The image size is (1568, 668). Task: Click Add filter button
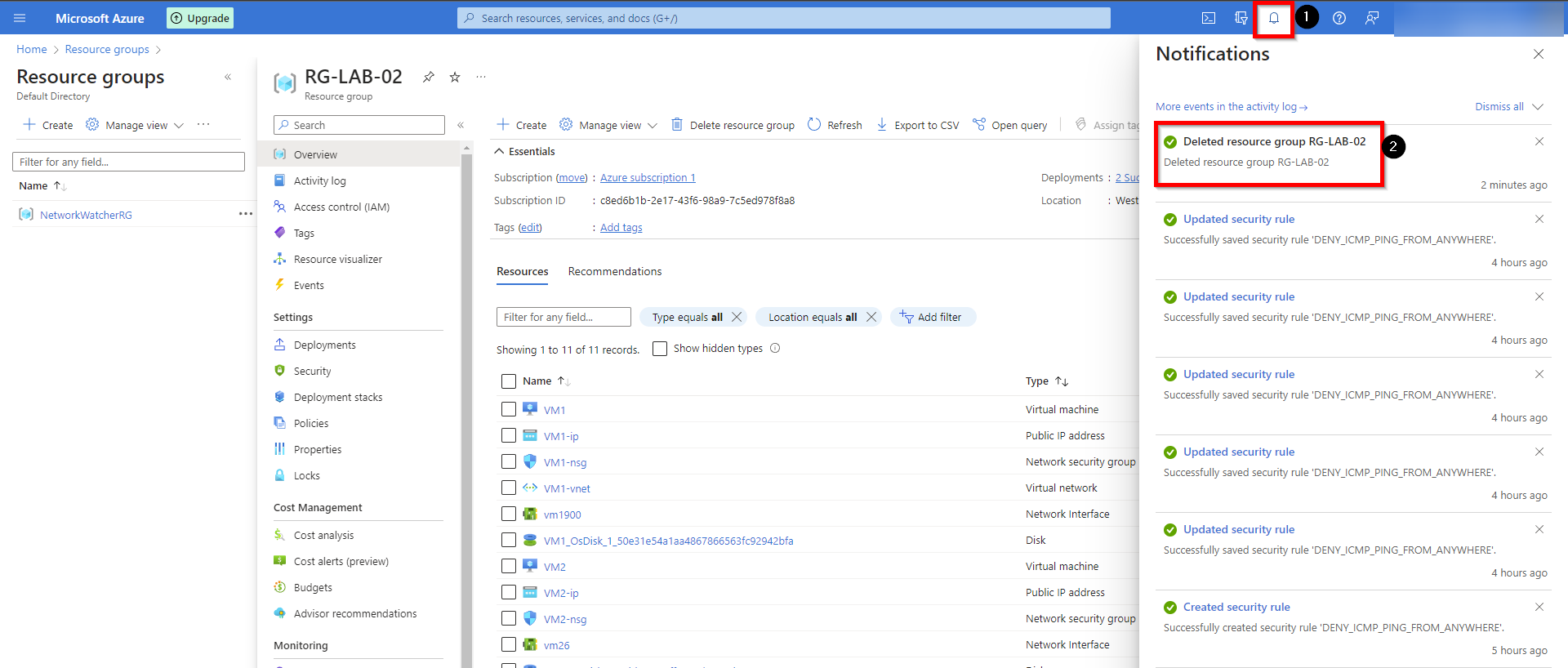(x=933, y=317)
